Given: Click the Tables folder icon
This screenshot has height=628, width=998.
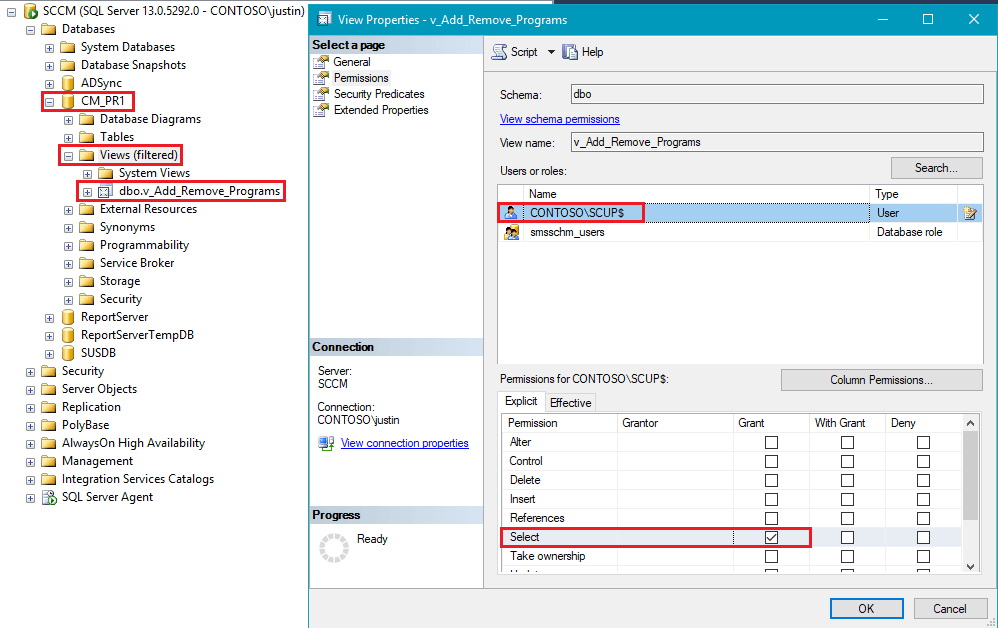Looking at the screenshot, I should 87,137.
